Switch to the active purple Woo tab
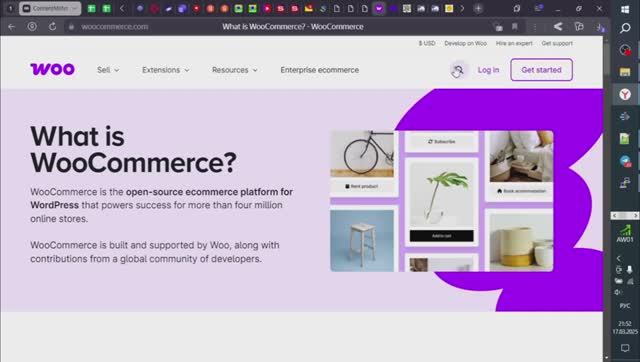The height and width of the screenshot is (362, 640). 379,8
